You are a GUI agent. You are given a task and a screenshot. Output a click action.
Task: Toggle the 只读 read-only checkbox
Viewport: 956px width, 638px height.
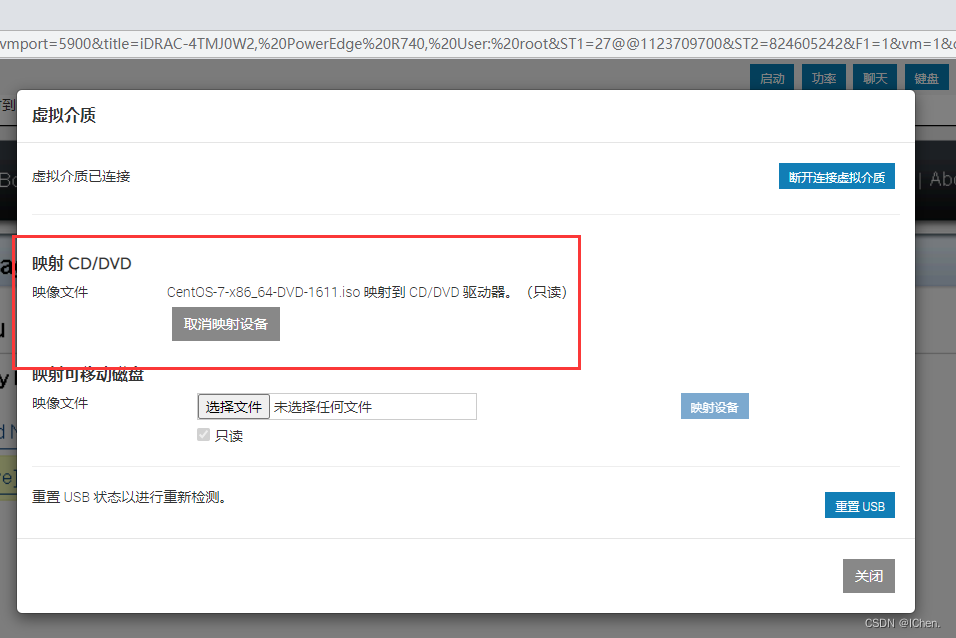(x=204, y=435)
